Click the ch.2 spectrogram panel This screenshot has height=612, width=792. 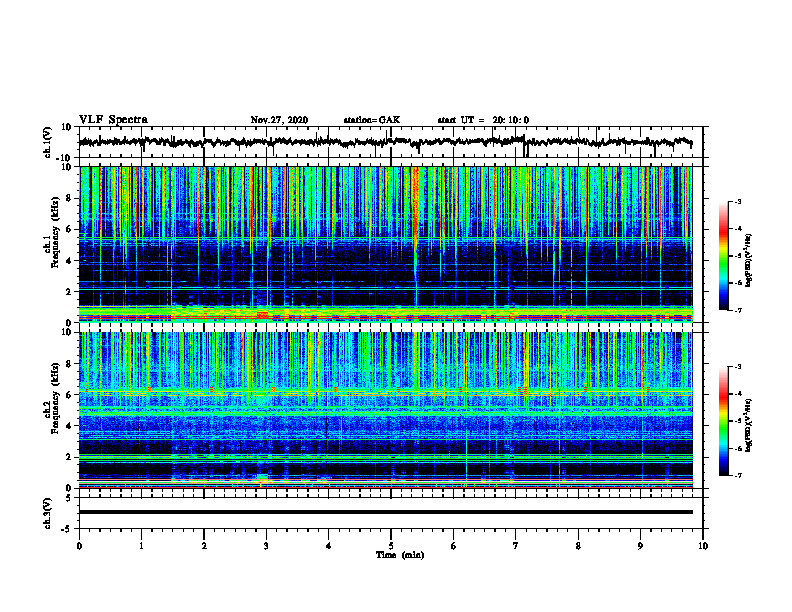coord(385,410)
